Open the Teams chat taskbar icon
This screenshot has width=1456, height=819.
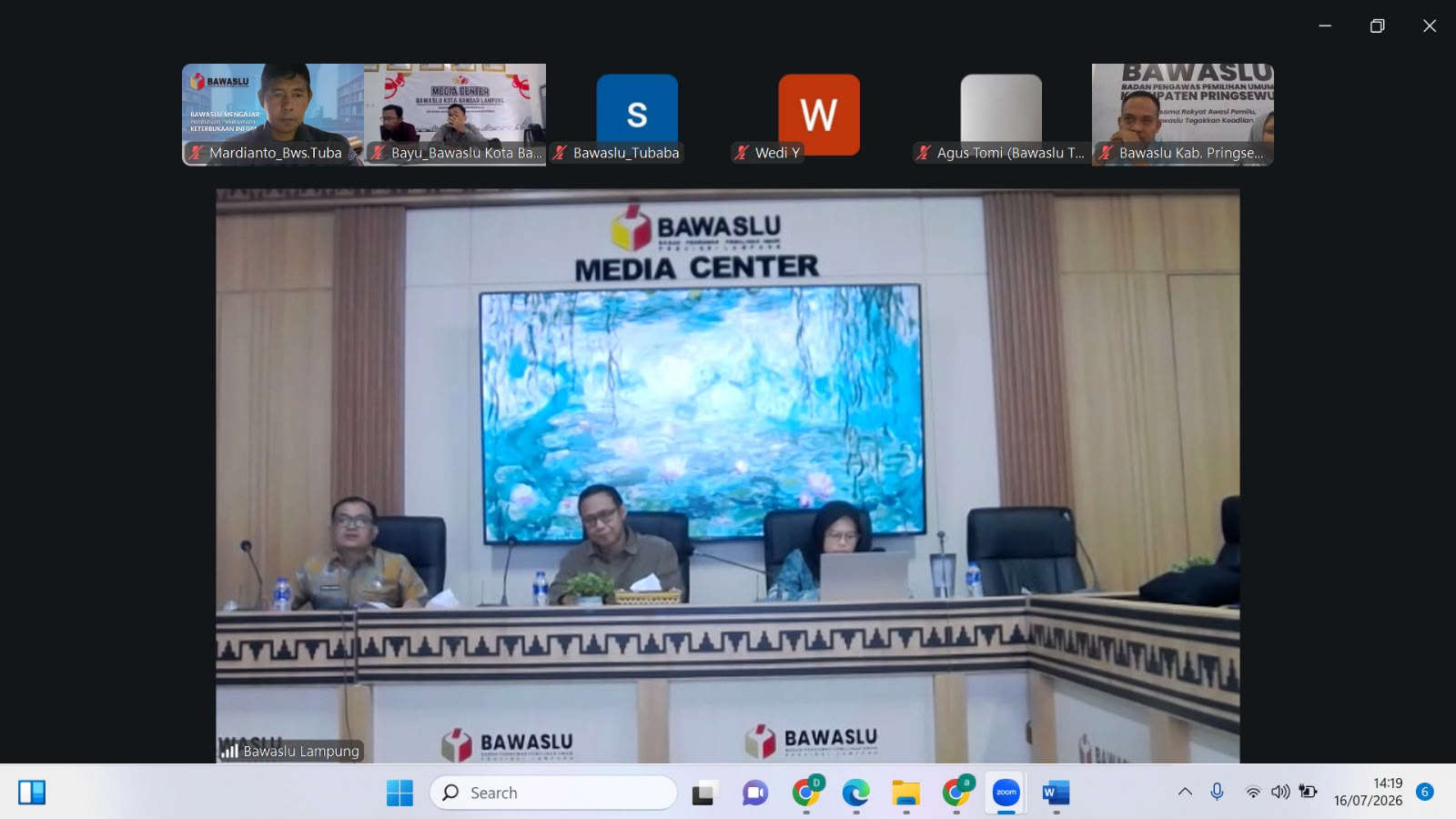pyautogui.click(x=755, y=793)
